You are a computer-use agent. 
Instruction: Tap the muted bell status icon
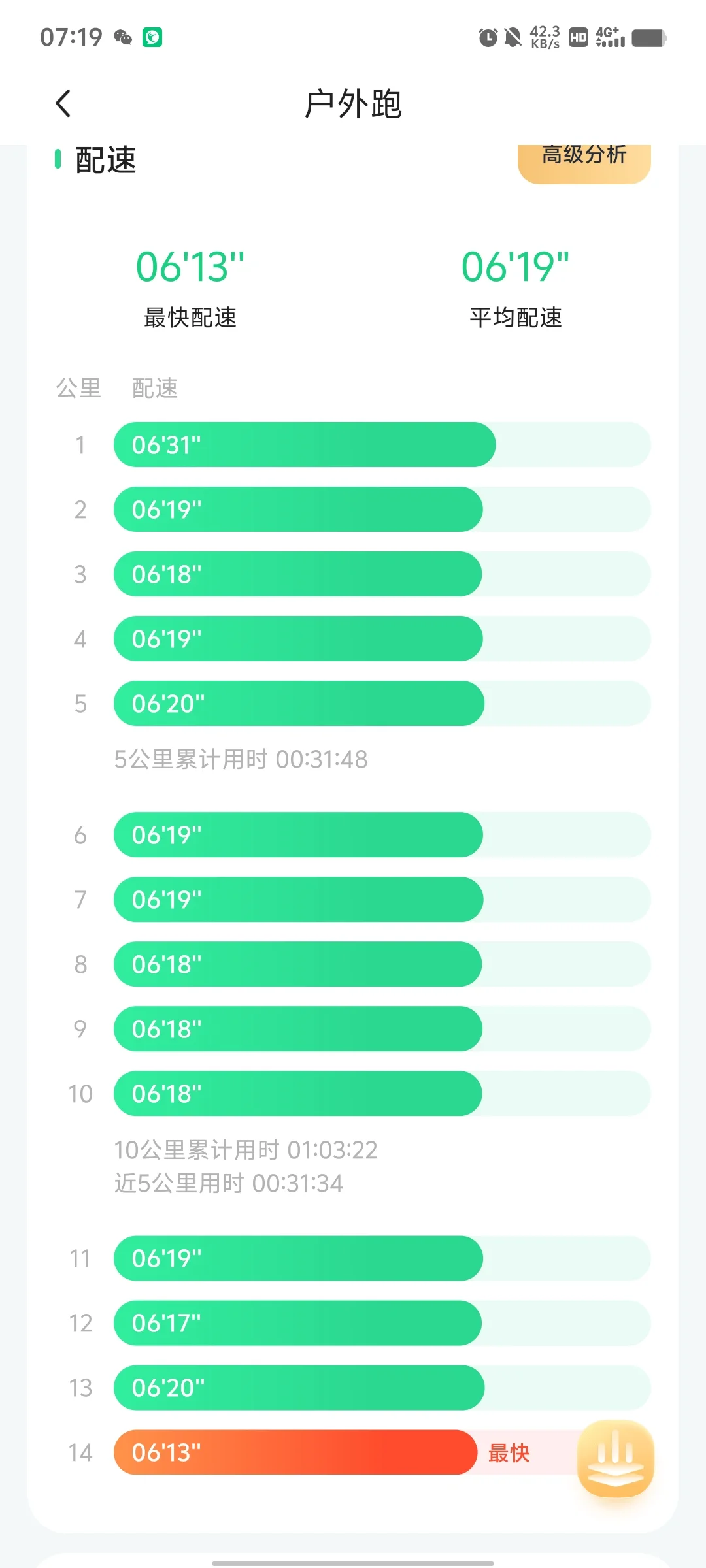pyautogui.click(x=513, y=38)
